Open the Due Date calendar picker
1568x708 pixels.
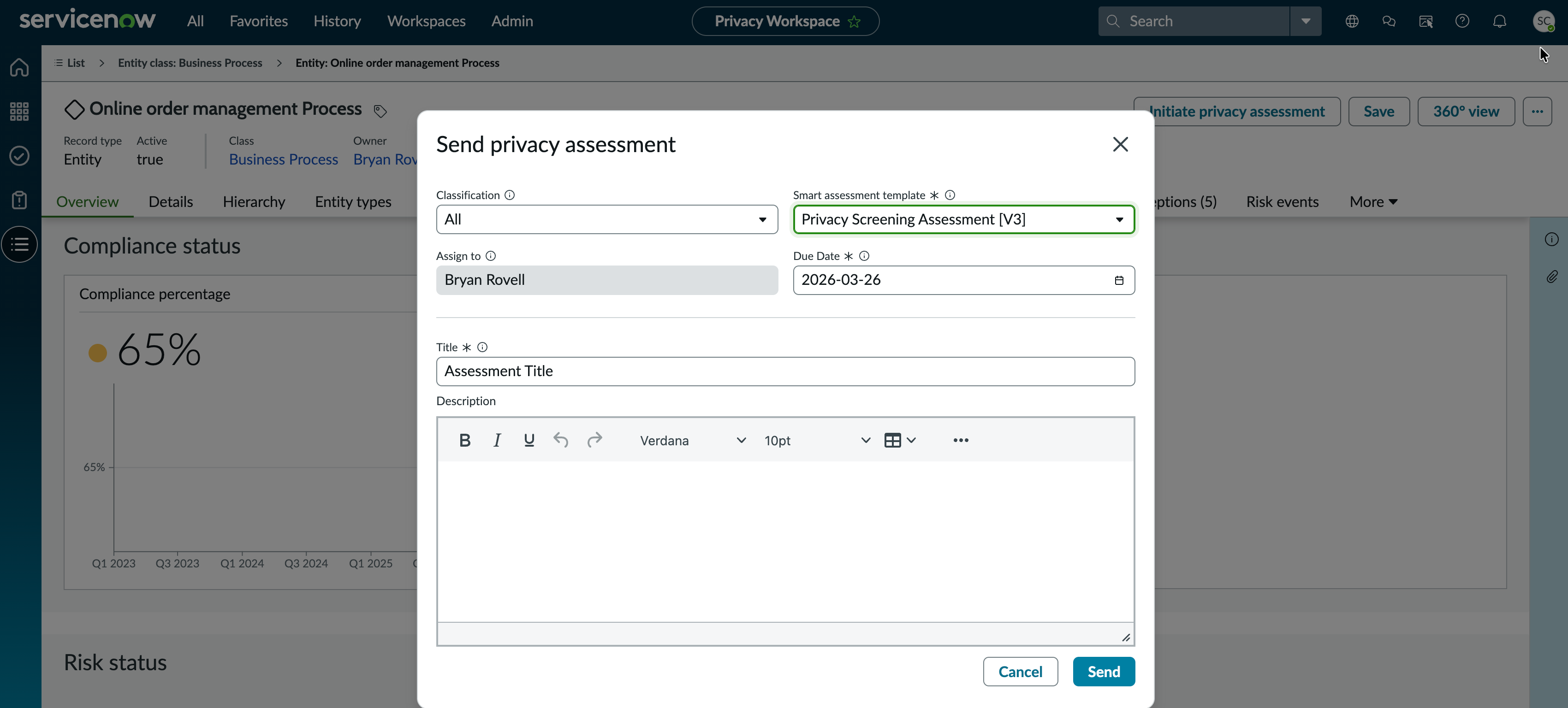[x=1119, y=280]
